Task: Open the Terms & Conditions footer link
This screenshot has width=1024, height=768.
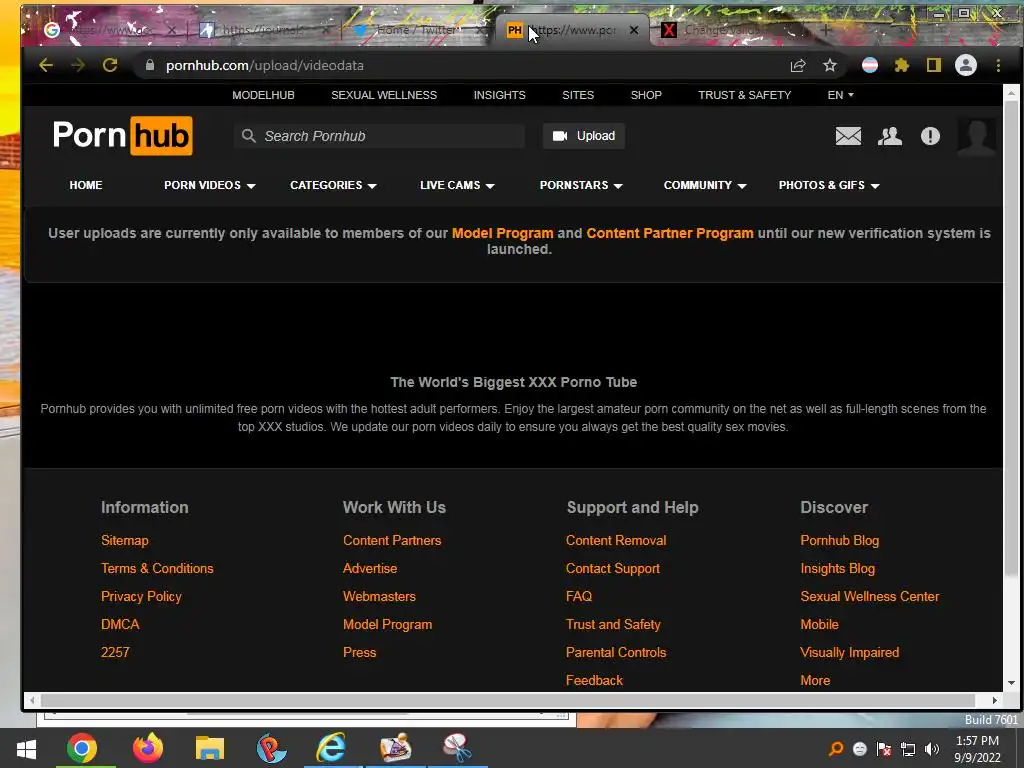Action: 157,568
